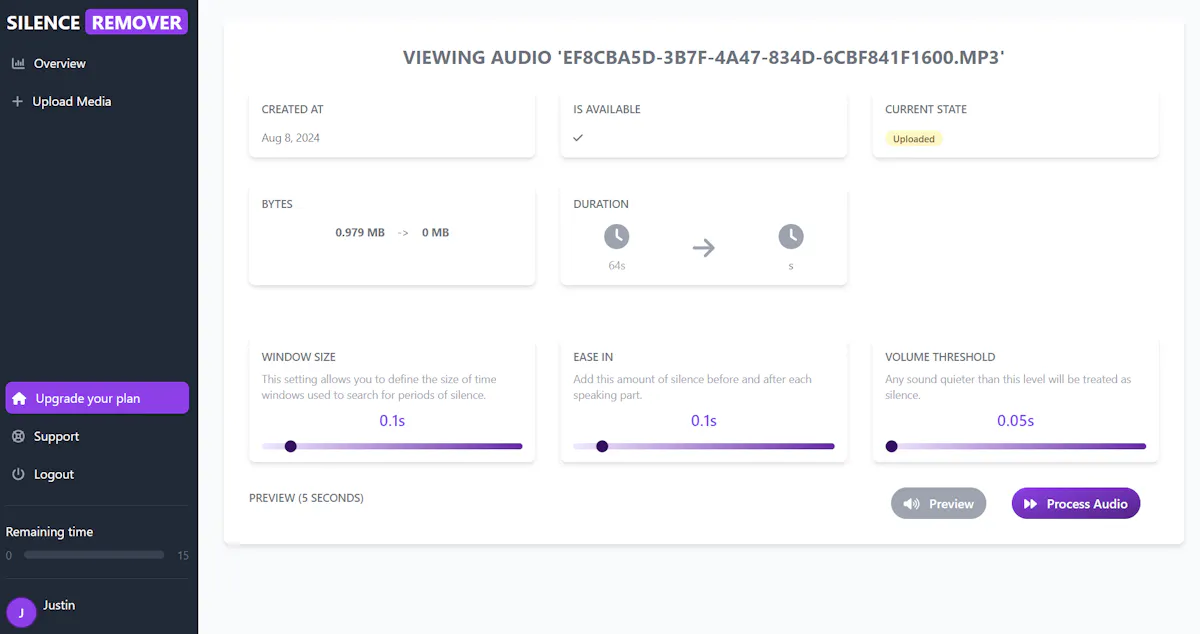The width and height of the screenshot is (1200, 634).
Task: Click the Upgrade your plan button
Action: pyautogui.click(x=97, y=398)
